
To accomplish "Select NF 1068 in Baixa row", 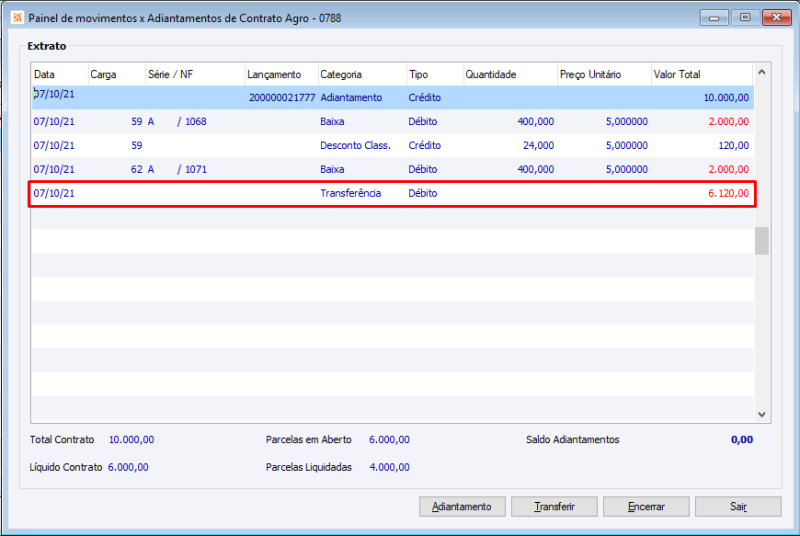I will click(196, 121).
